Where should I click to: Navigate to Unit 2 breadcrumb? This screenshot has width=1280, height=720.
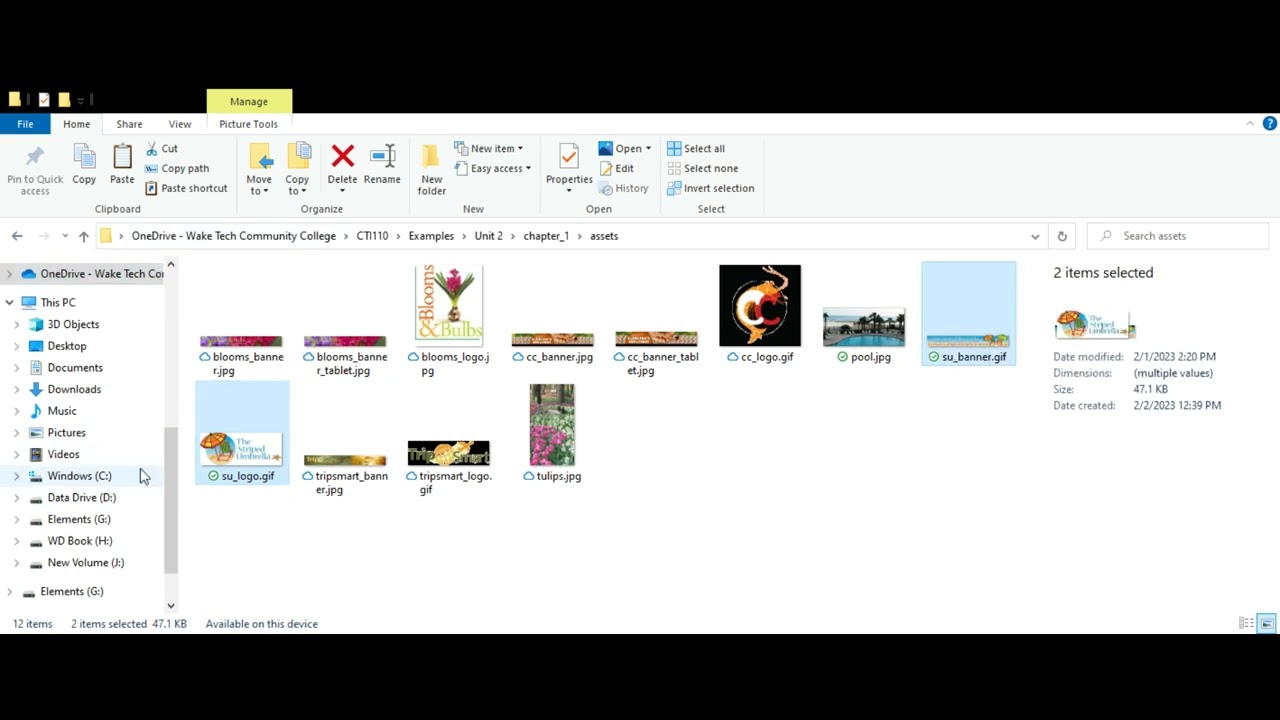click(x=488, y=236)
